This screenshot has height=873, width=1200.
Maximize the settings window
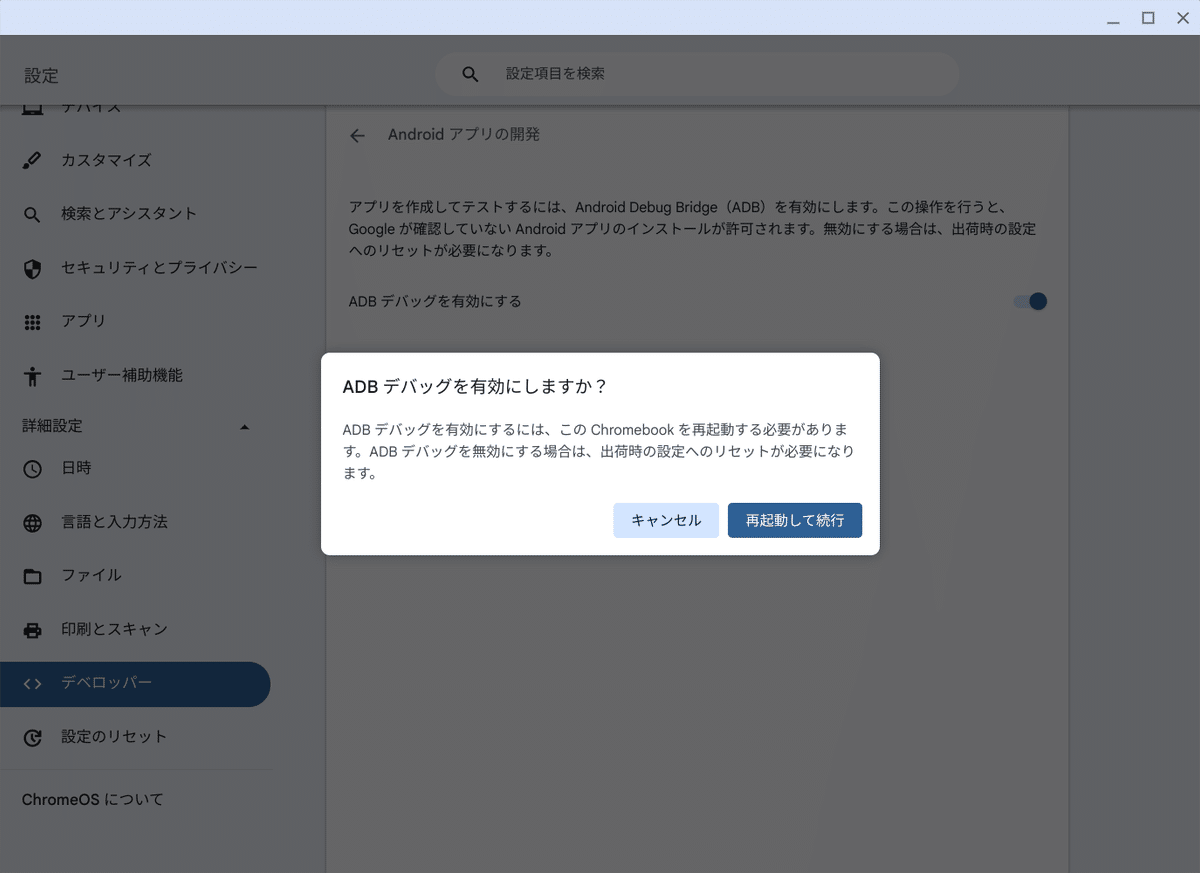1148,18
